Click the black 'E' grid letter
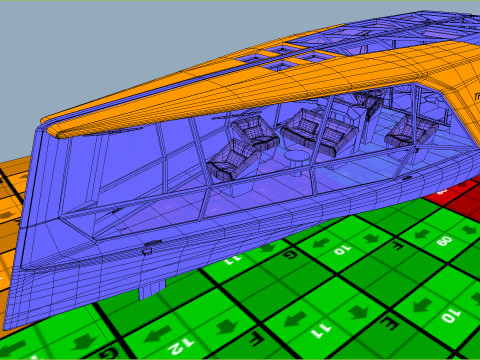This screenshot has height=360, width=480. coord(389,323)
